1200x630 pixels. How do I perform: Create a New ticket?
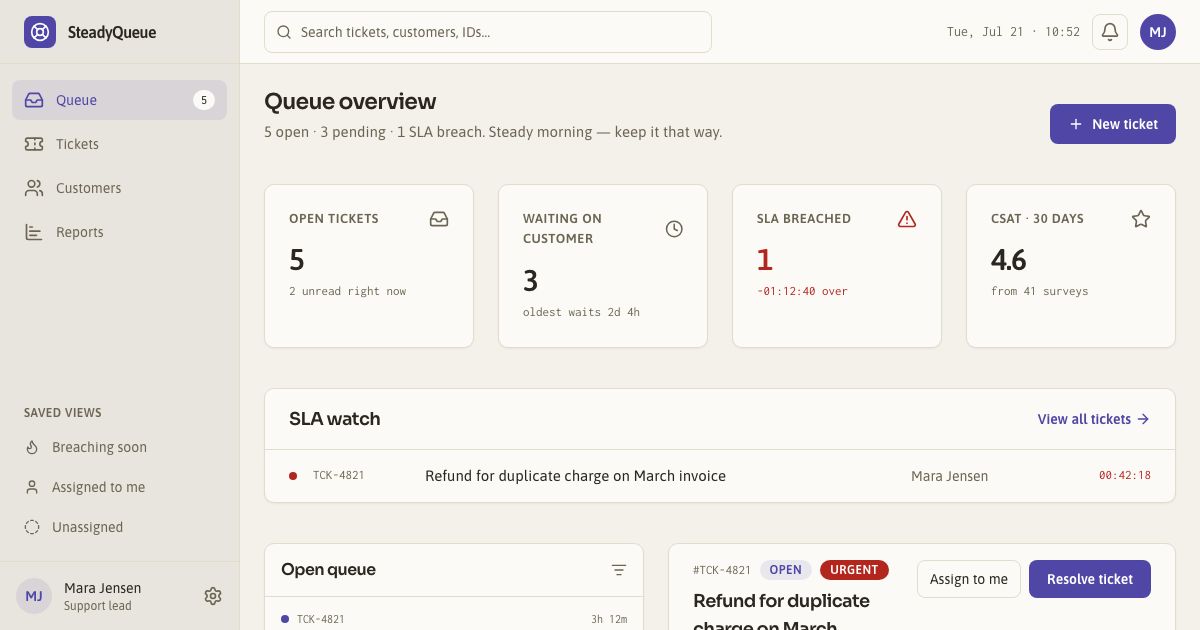pos(1113,124)
